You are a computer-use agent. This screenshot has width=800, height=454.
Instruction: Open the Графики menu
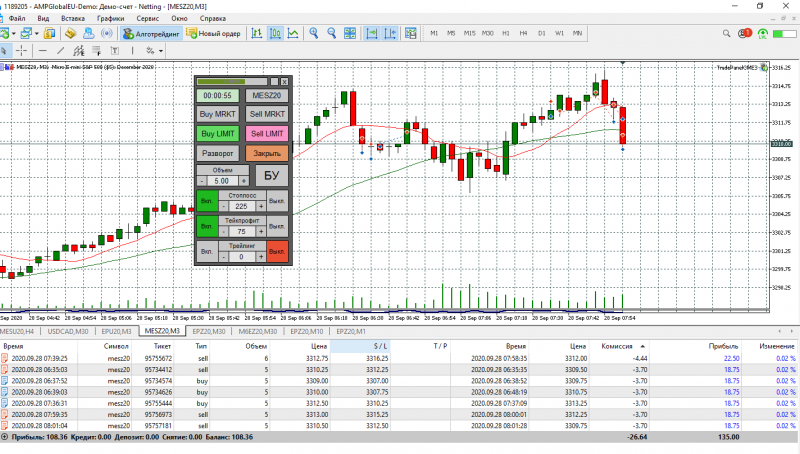(110, 18)
